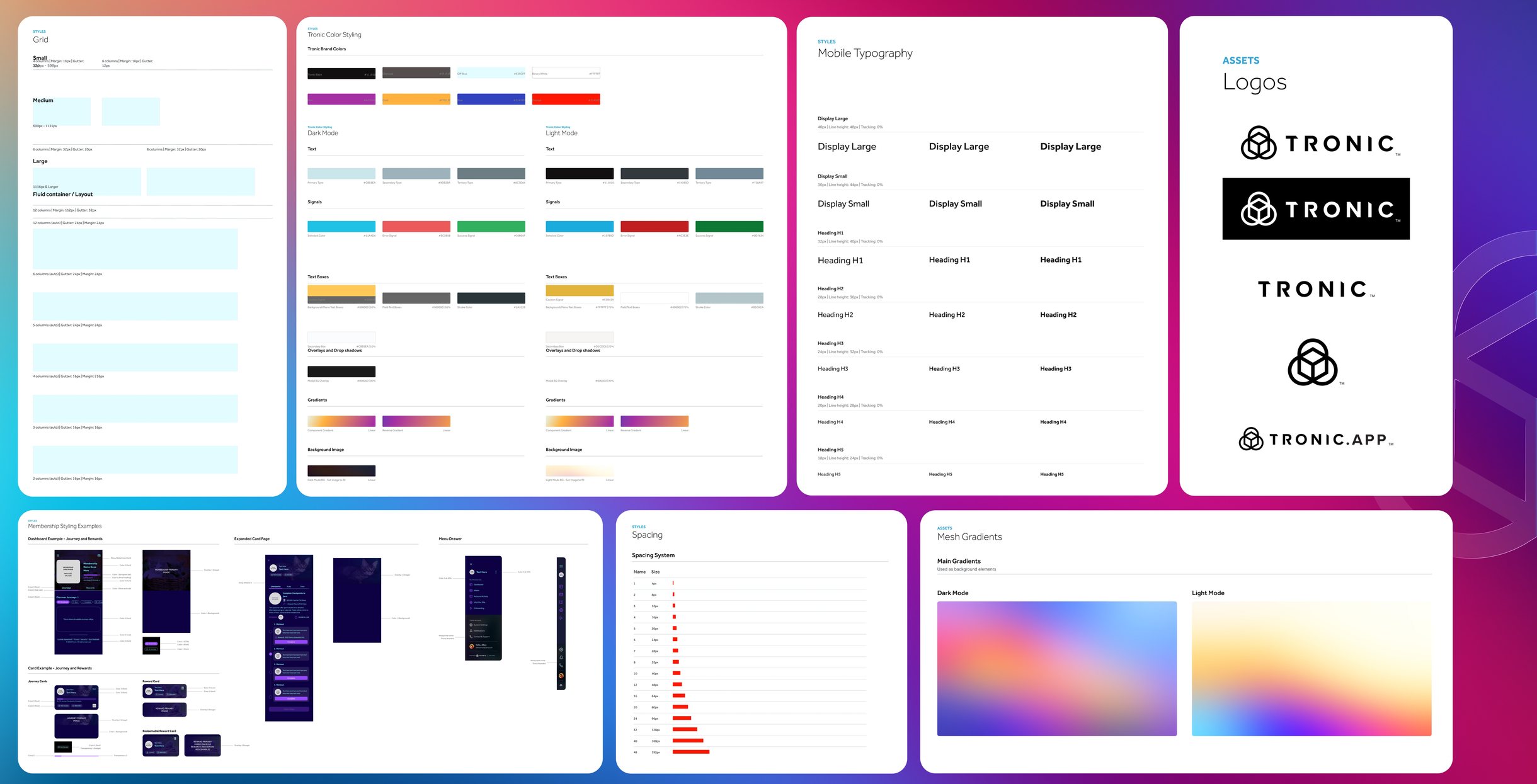
Task: Click the Dark Mode Stroke Color swatch
Action: (x=491, y=298)
